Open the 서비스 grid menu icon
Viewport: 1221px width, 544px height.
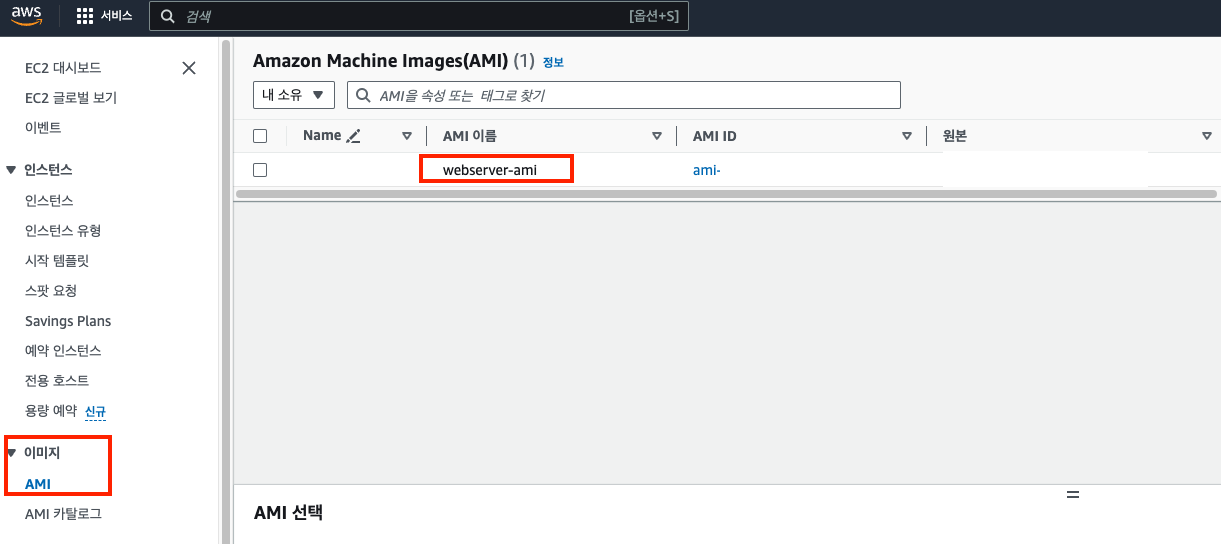coord(85,17)
